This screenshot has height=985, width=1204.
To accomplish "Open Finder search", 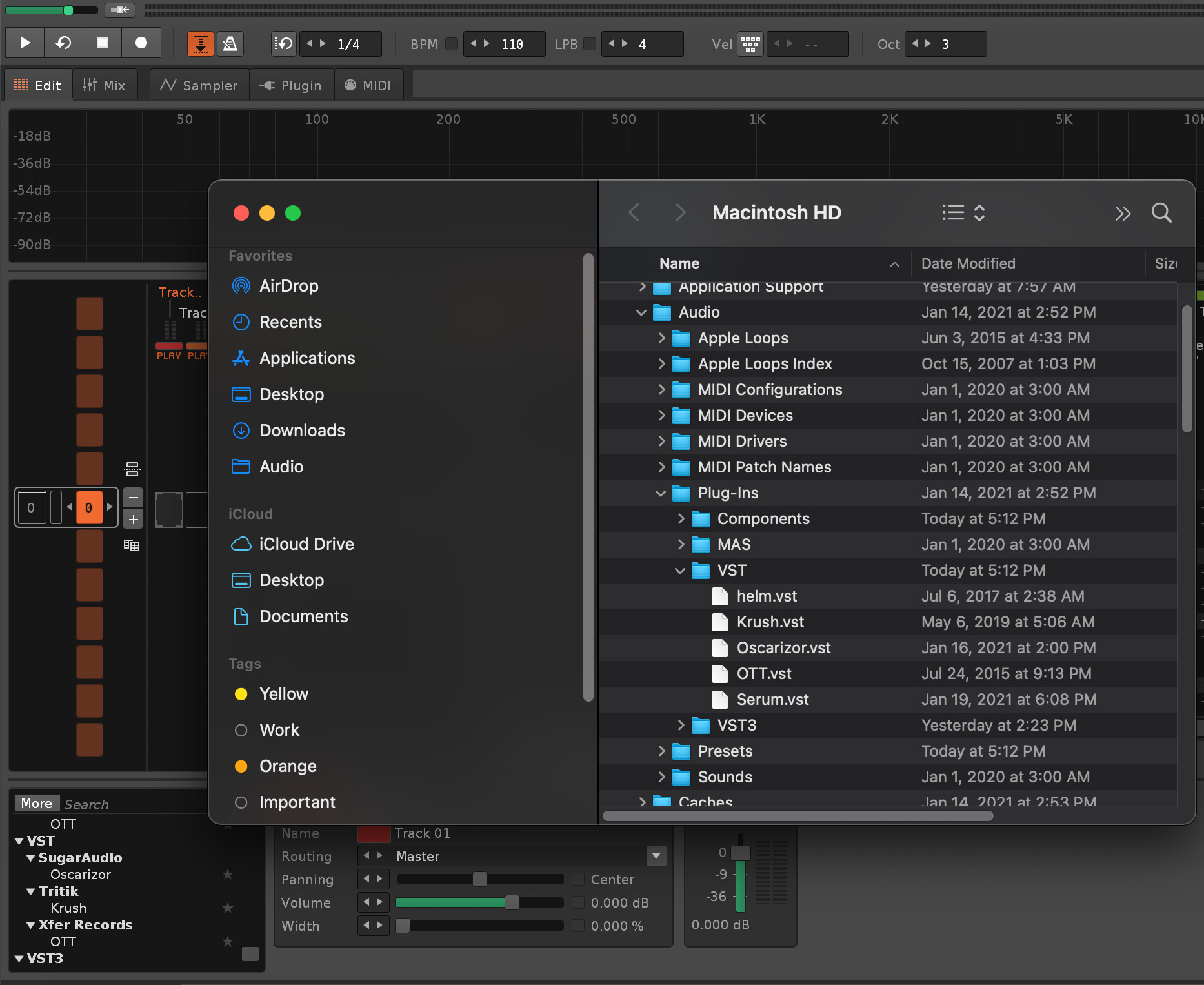I will pos(1161,212).
